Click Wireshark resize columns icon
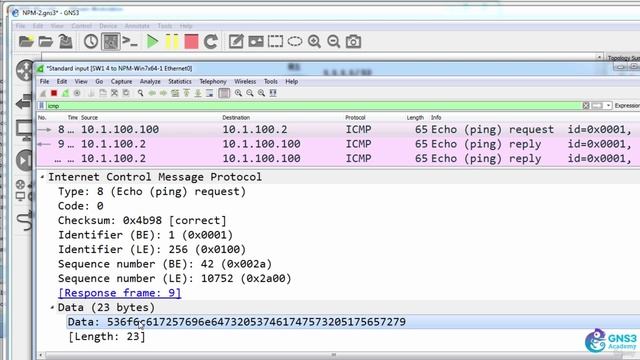Viewport: 640px width, 360px height. click(273, 93)
